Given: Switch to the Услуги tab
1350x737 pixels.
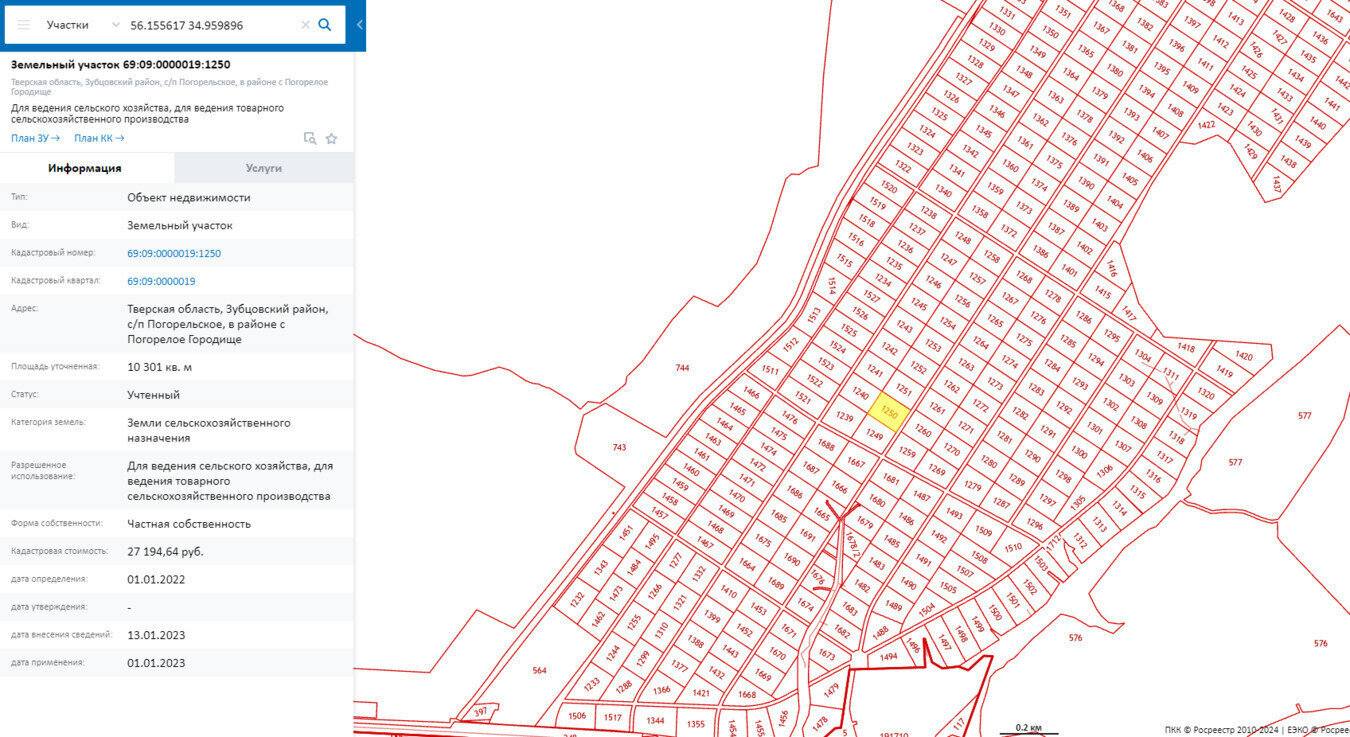Looking at the screenshot, I should coord(264,168).
